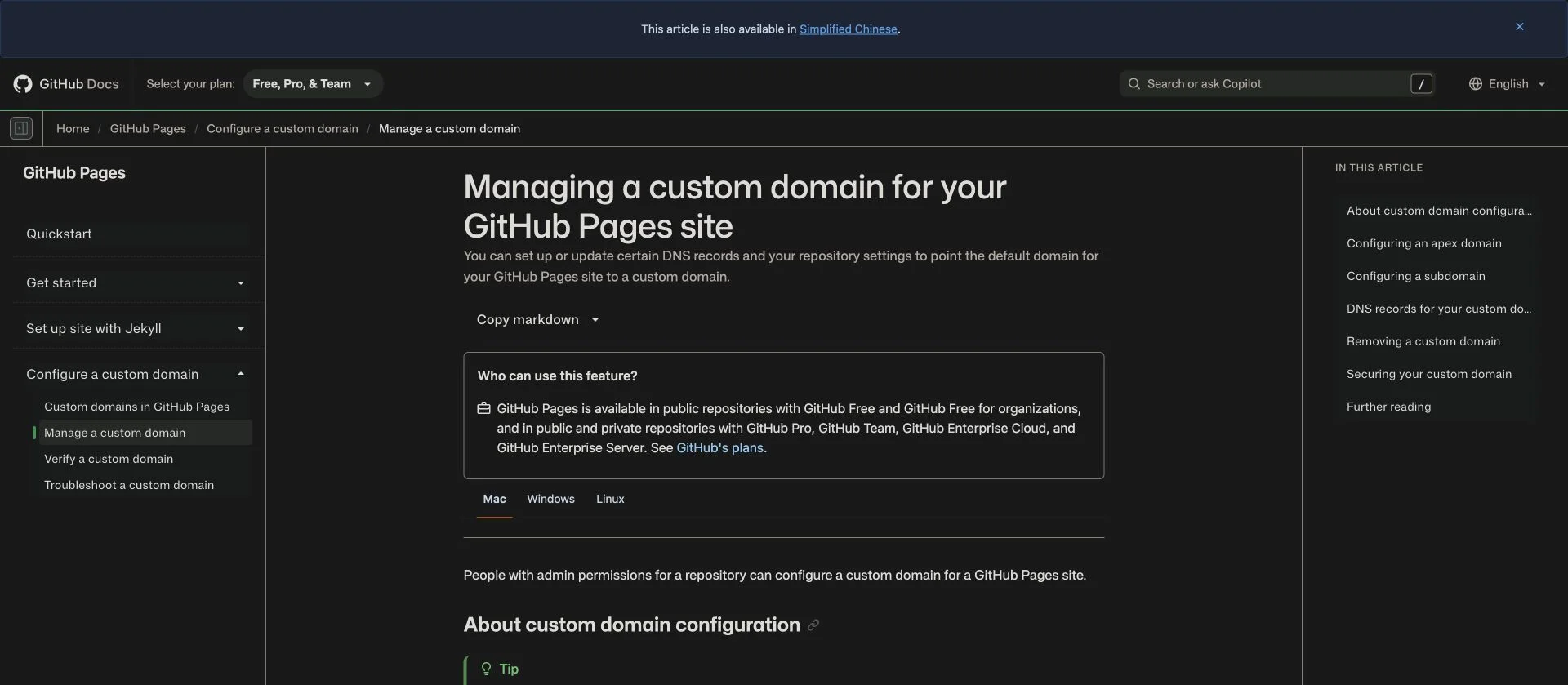Click the Who can use this feature? text
The height and width of the screenshot is (685, 1568).
click(x=557, y=376)
